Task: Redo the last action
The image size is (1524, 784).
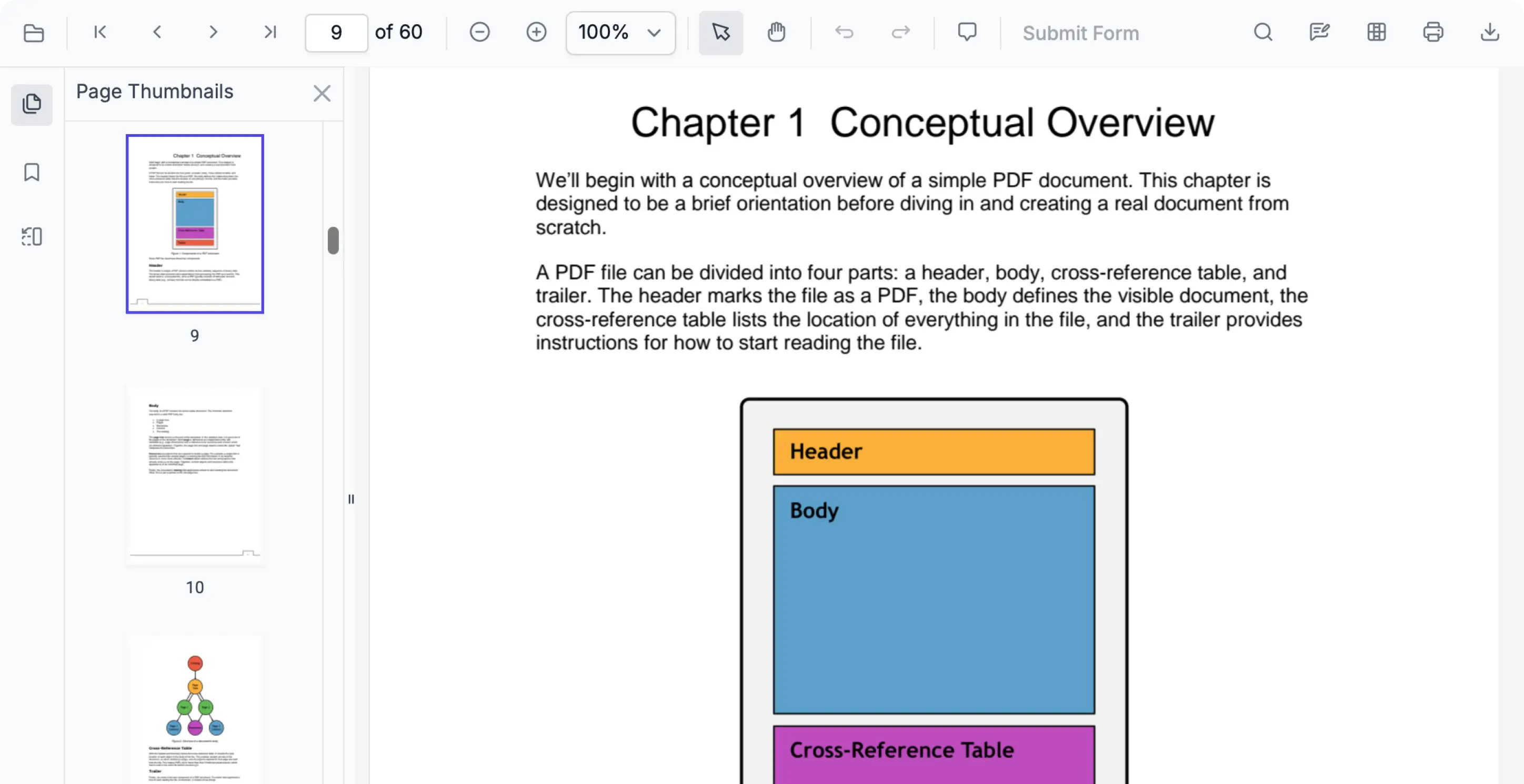Action: pos(899,33)
